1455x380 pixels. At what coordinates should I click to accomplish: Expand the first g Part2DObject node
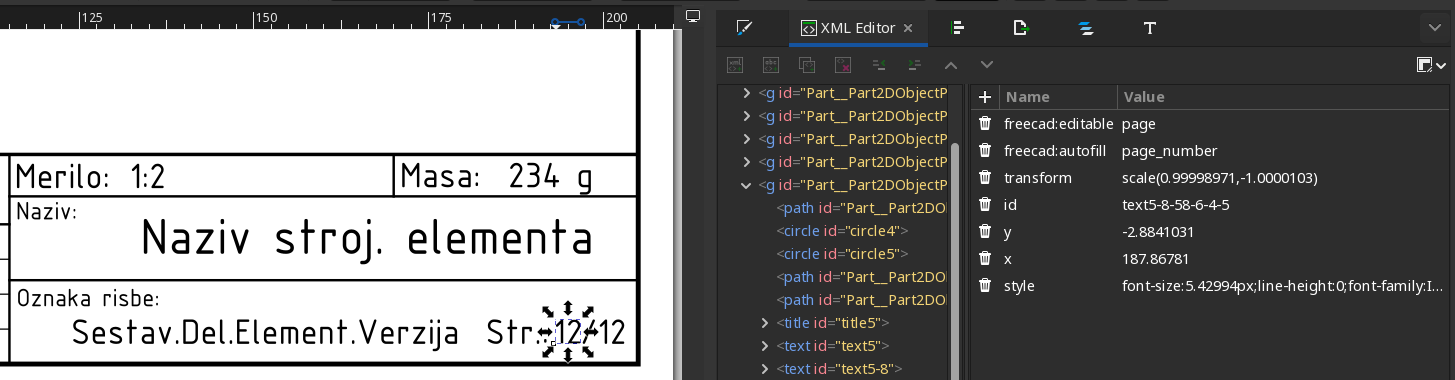click(746, 93)
